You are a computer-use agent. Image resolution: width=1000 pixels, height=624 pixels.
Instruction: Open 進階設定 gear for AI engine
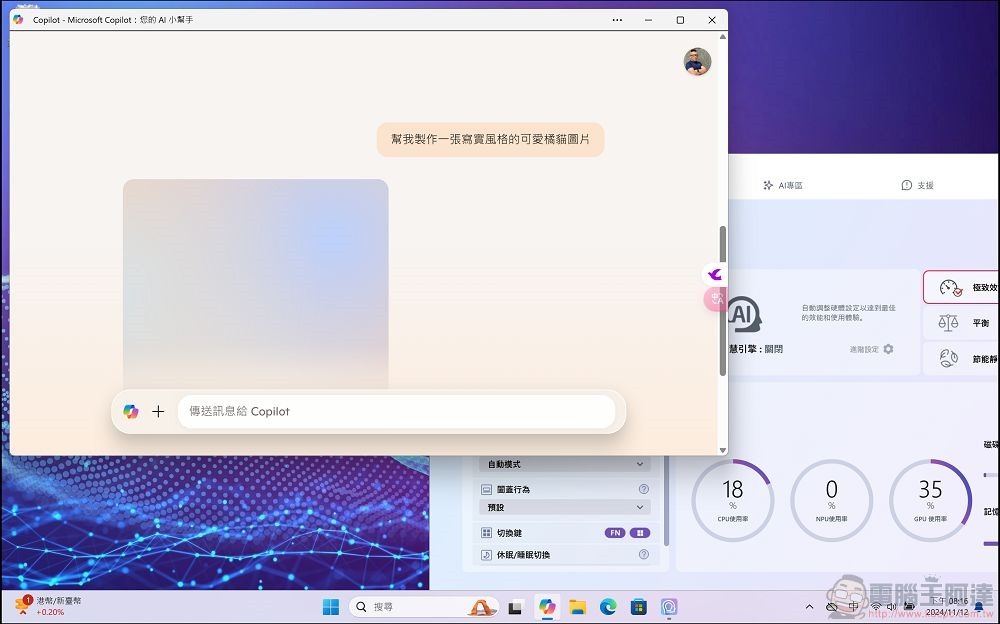tap(888, 349)
